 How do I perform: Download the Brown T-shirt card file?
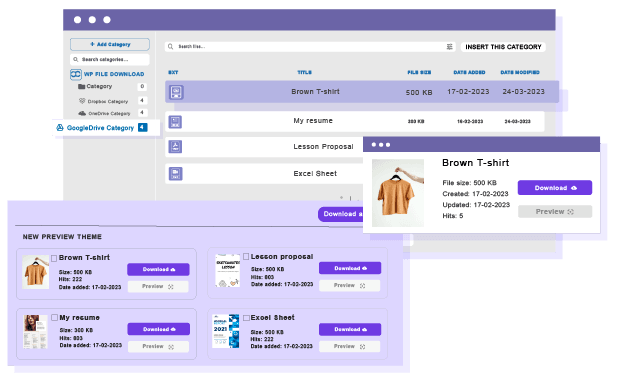click(158, 269)
